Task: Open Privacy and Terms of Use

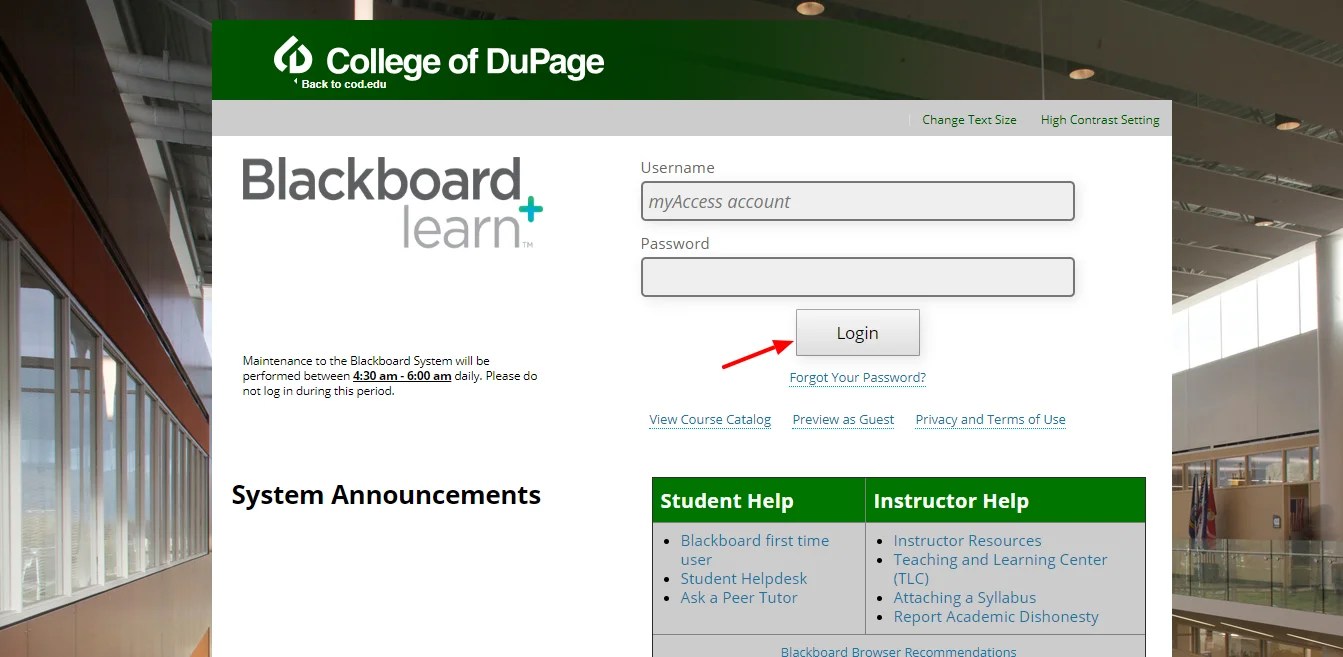Action: pos(991,420)
